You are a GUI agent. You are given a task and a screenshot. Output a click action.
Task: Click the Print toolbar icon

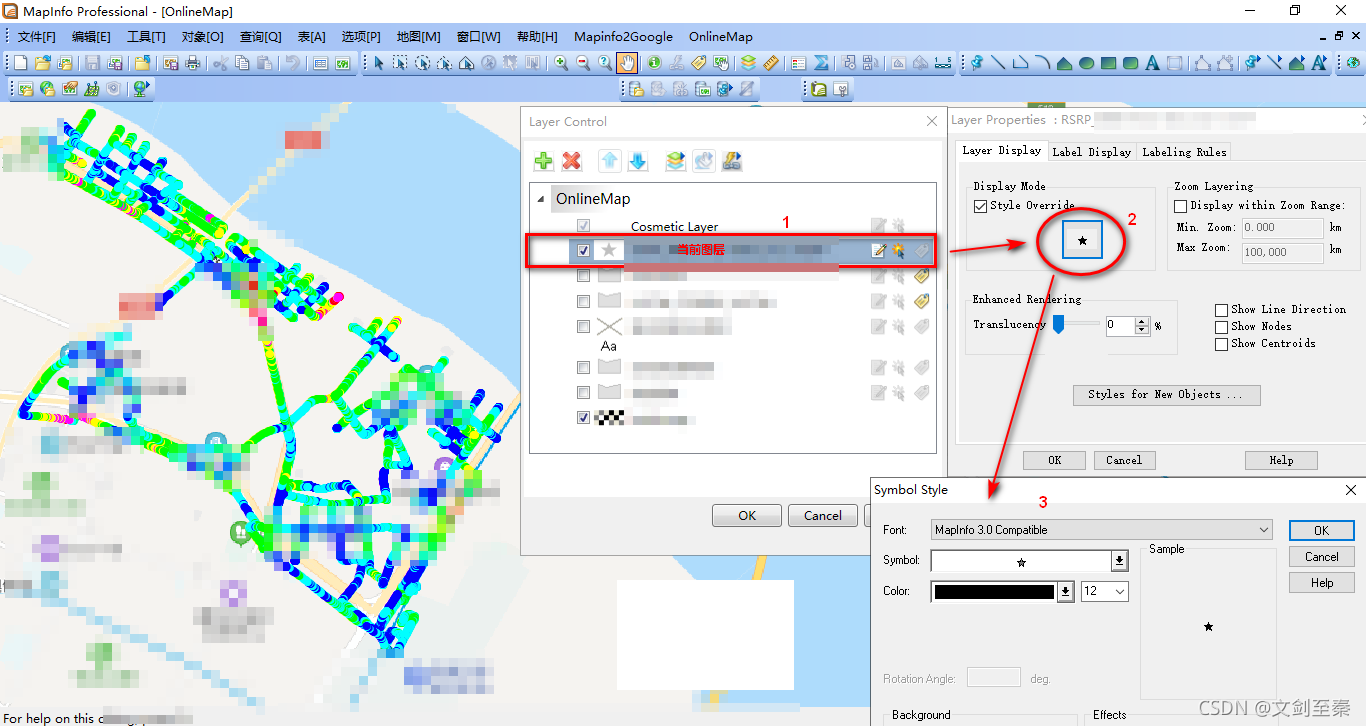(x=192, y=63)
